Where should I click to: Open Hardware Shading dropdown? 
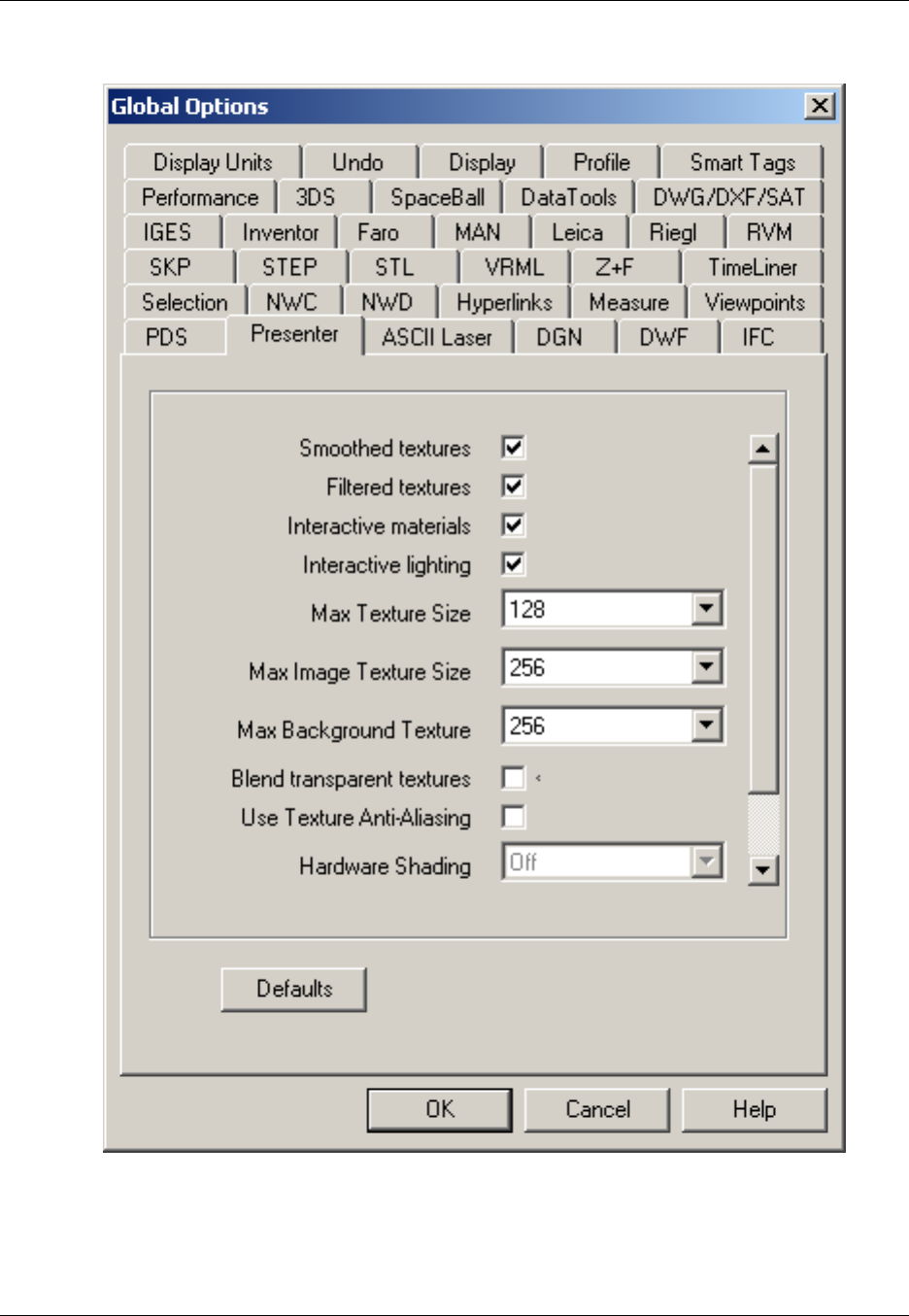[707, 861]
